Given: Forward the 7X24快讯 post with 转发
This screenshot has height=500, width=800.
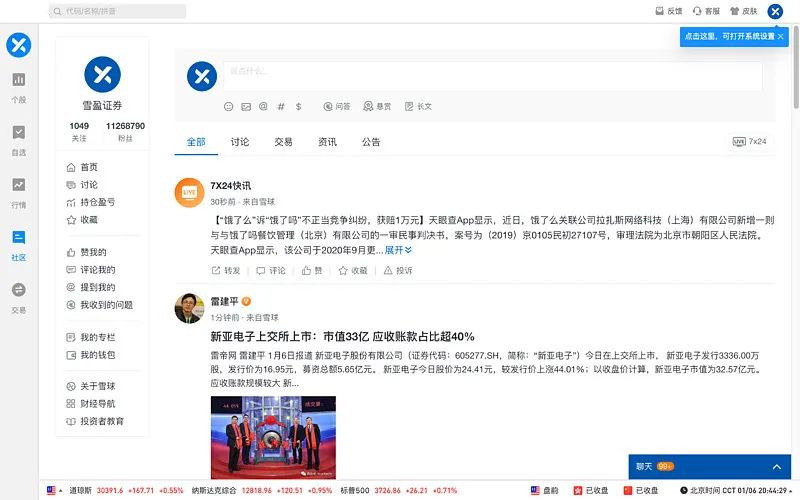Looking at the screenshot, I should click(x=226, y=270).
